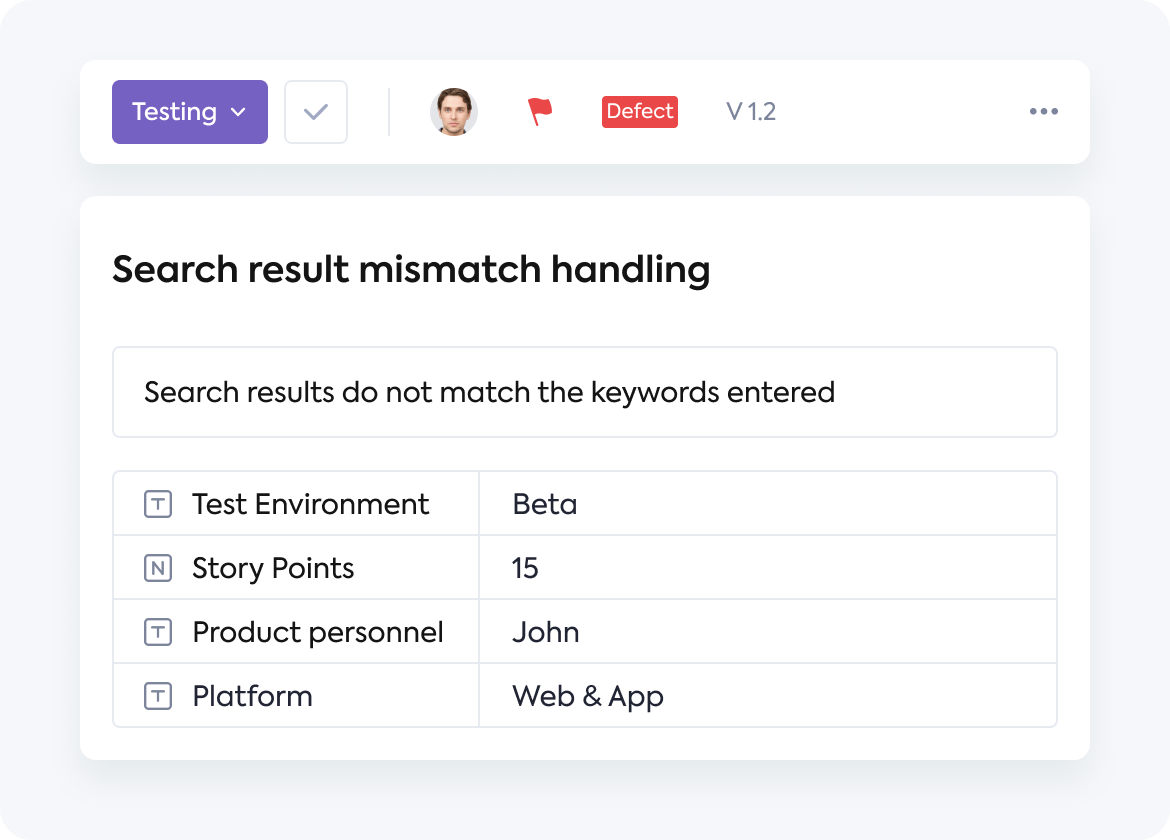Open the three-dot more options menu
1170x840 pixels.
pyautogui.click(x=1043, y=111)
